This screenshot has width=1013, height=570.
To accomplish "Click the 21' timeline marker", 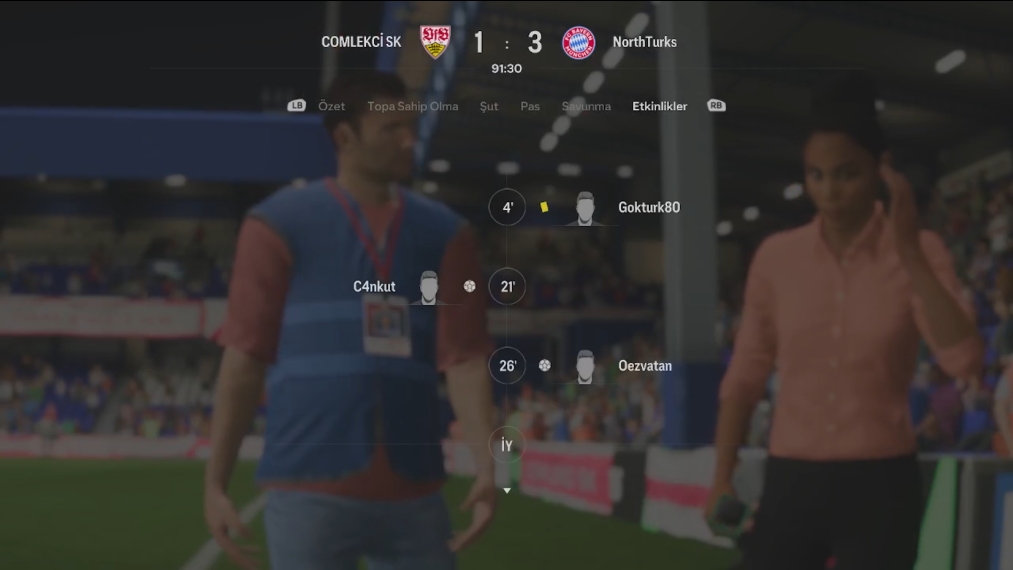I will point(507,286).
